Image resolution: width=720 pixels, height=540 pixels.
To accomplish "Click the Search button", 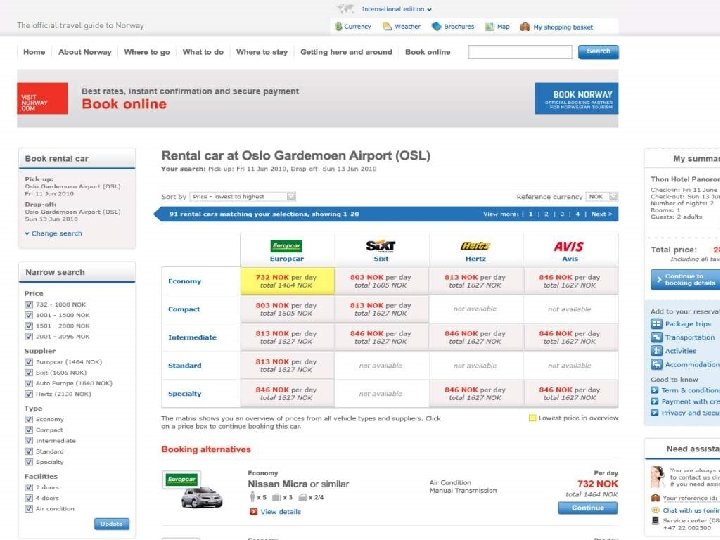I will [x=598, y=51].
